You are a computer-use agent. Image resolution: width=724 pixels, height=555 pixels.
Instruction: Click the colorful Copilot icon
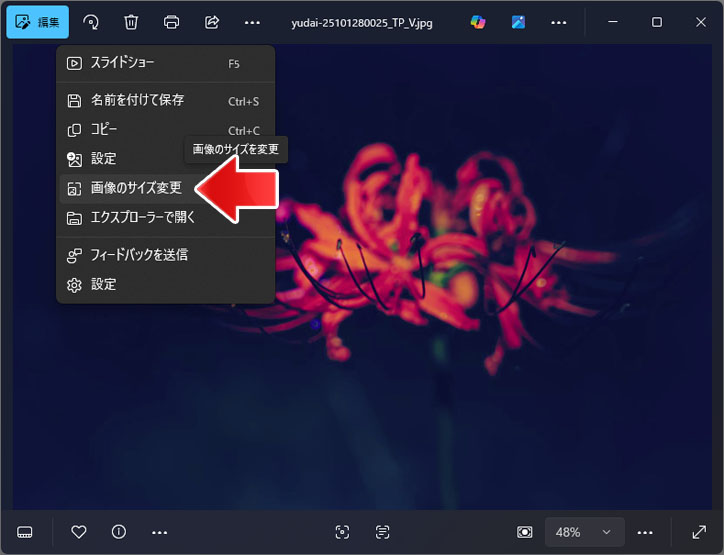pyautogui.click(x=477, y=22)
